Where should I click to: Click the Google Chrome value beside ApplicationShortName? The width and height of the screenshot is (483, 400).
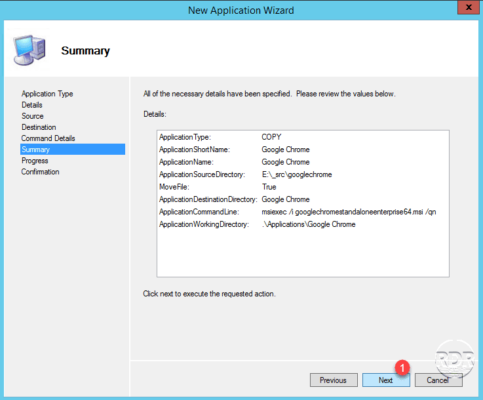tap(286, 149)
